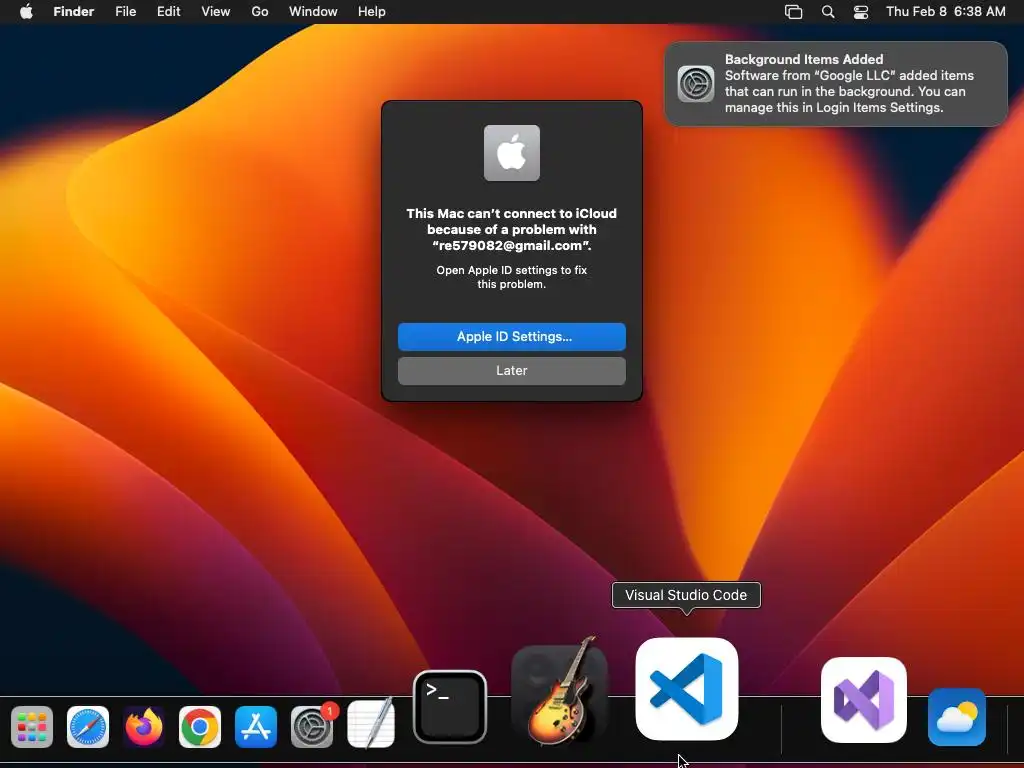Click the 'Open Apple ID settings' text
The image size is (1024, 768).
[x=511, y=277]
